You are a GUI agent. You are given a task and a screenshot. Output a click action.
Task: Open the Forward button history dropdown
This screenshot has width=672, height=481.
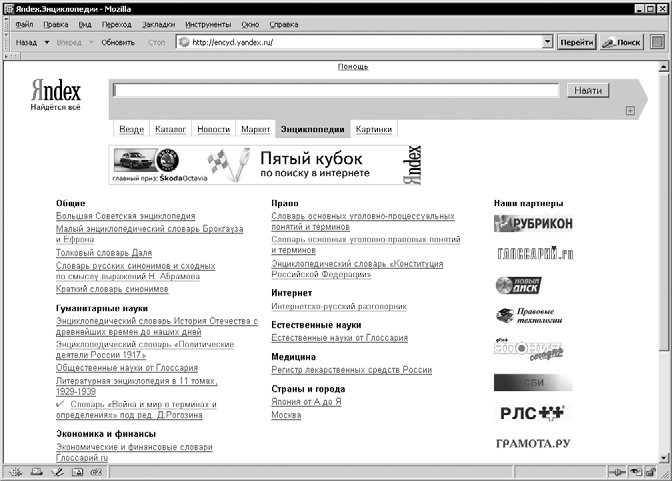pos(91,42)
